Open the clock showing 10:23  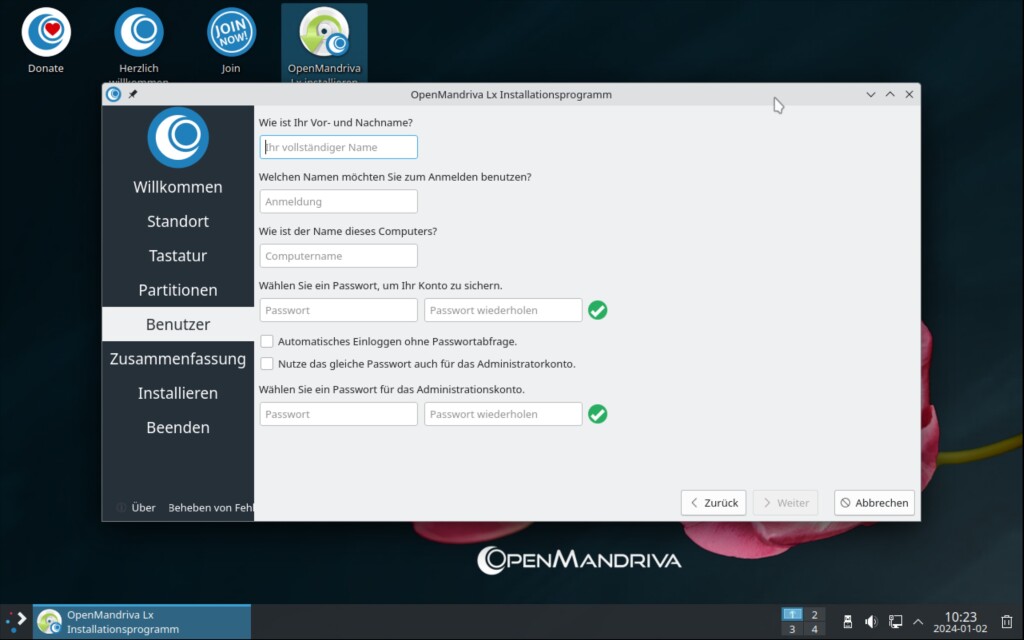pos(960,622)
